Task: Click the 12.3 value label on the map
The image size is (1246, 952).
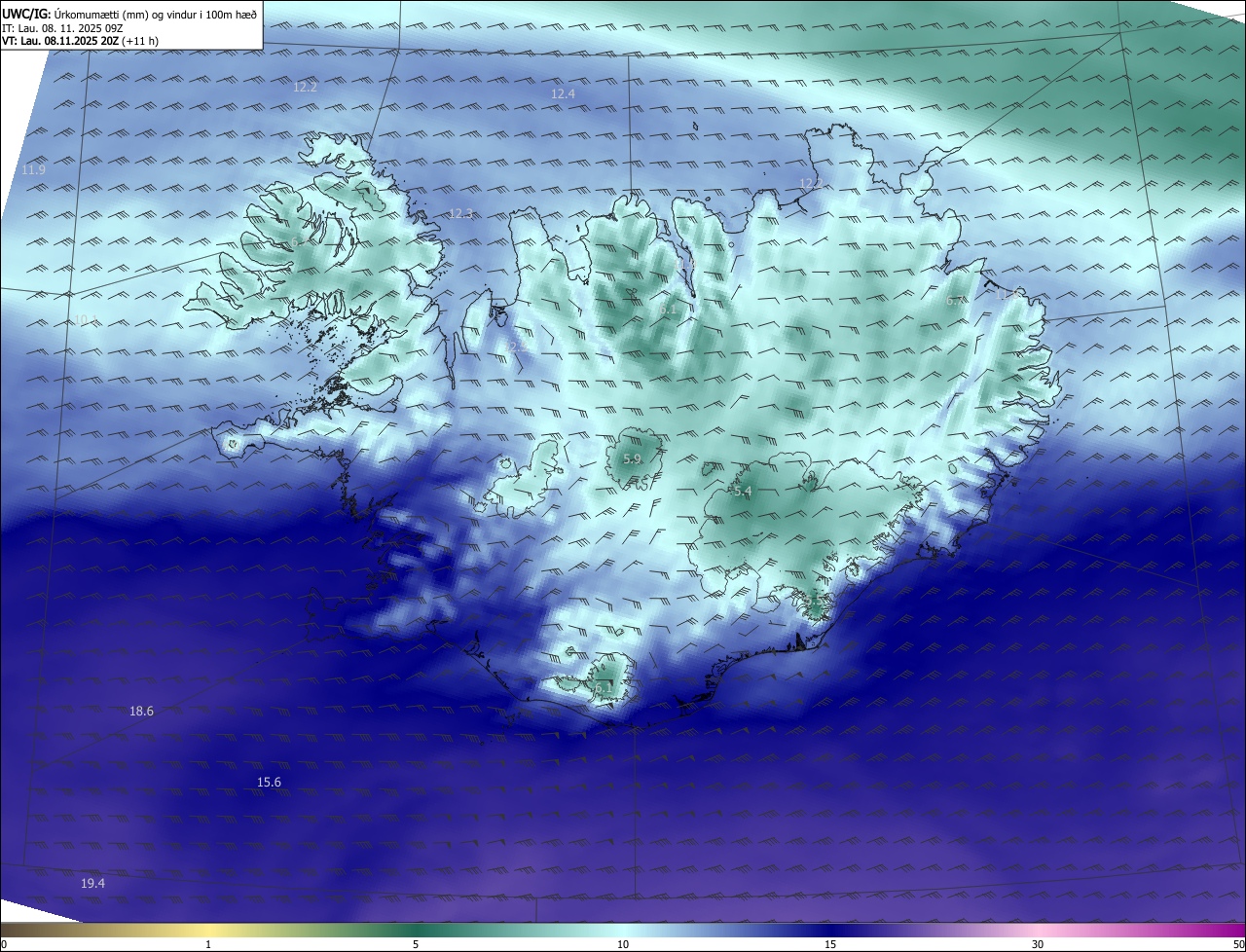Action: (x=460, y=214)
